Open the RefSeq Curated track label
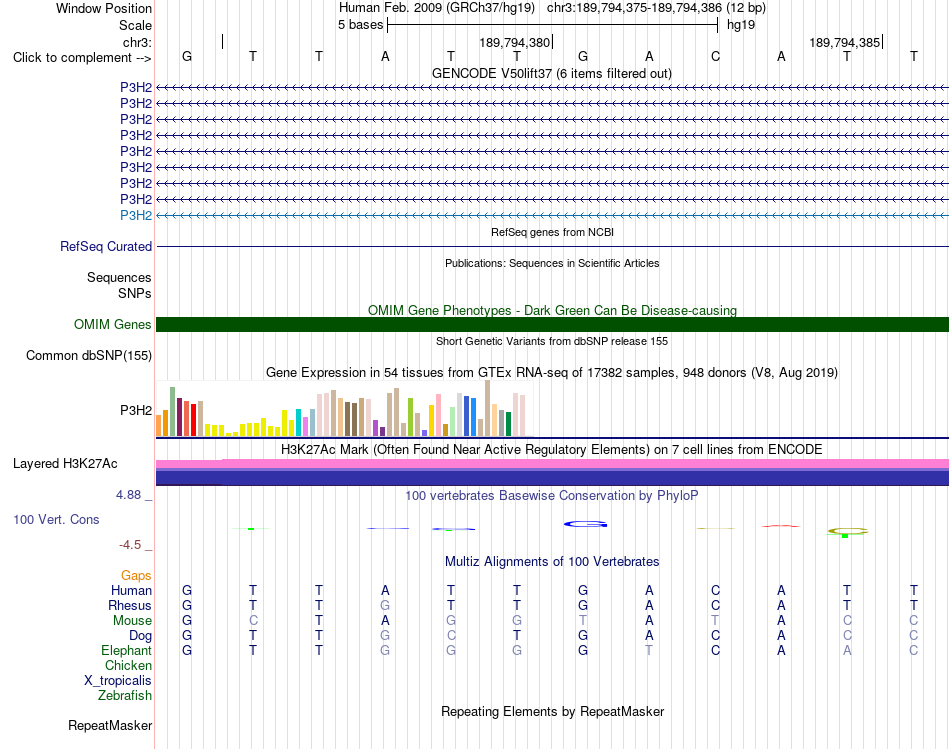Viewport: 950px width, 749px height. click(x=106, y=247)
